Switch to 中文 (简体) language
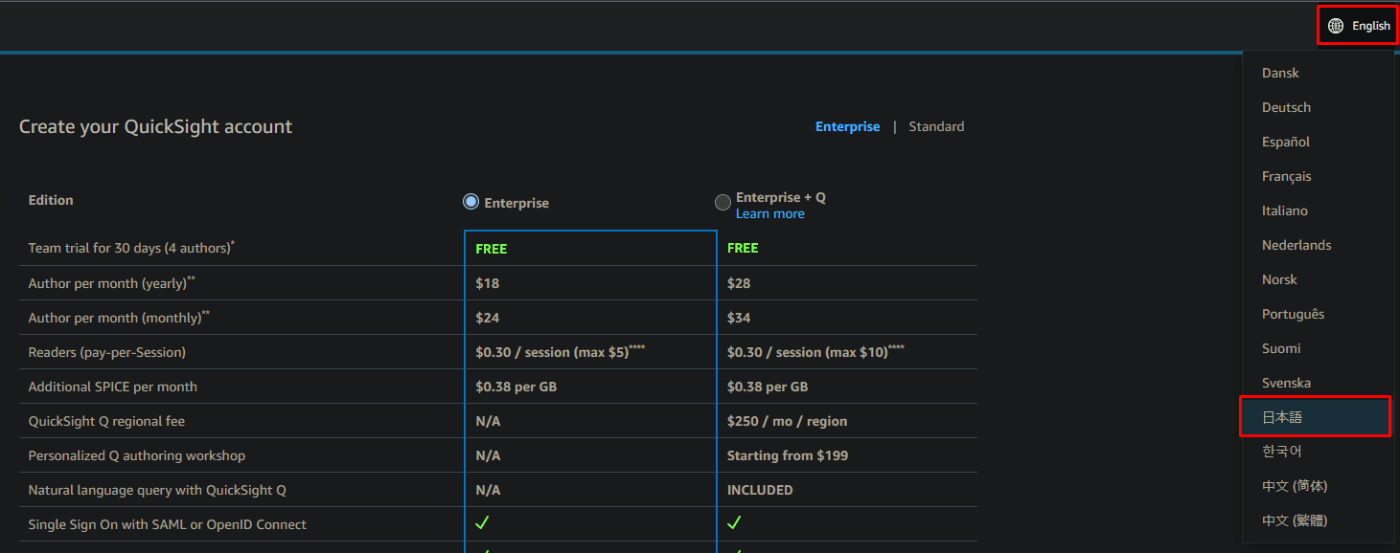Screen dimensions: 1400x553 coord(1294,486)
